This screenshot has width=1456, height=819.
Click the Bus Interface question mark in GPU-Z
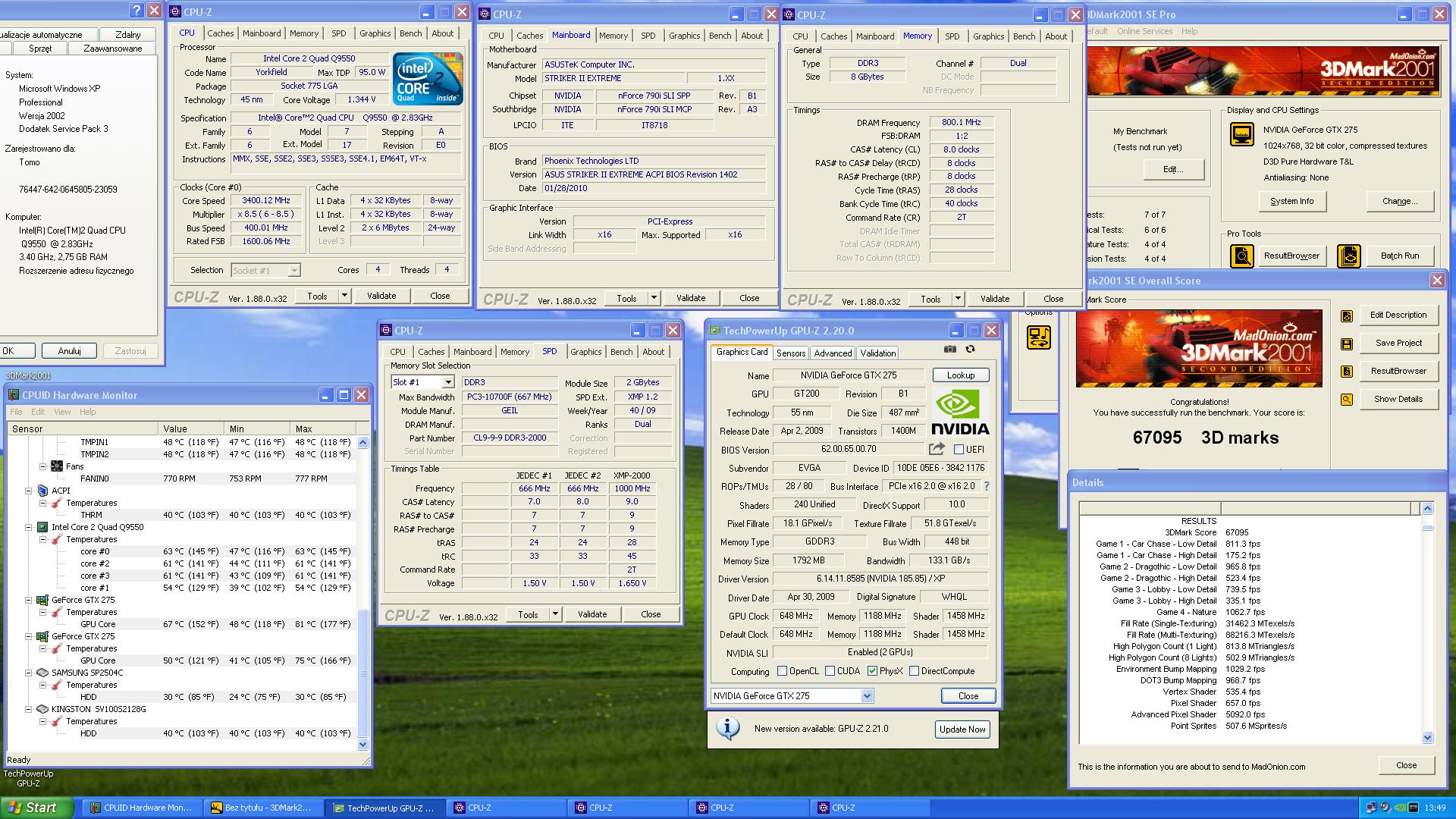(x=987, y=486)
